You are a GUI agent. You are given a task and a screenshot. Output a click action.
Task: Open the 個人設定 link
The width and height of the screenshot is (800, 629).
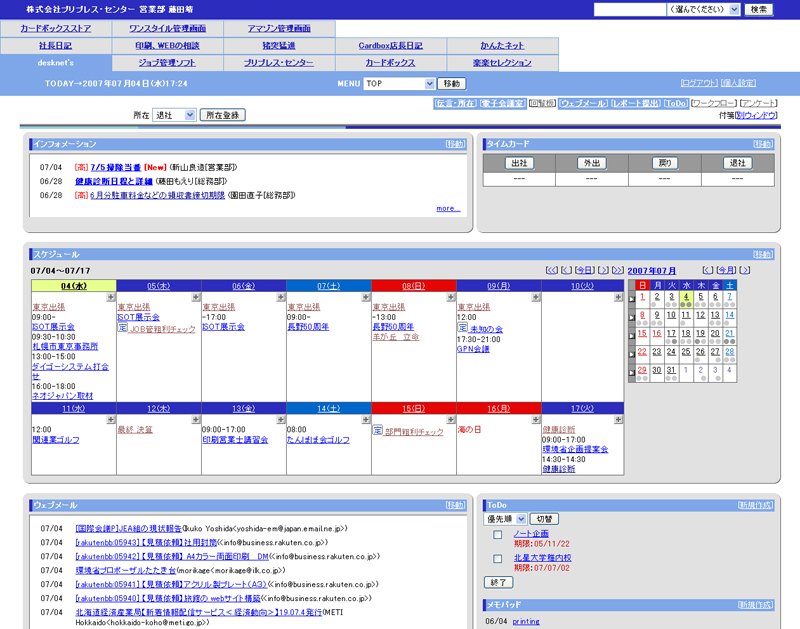739,83
